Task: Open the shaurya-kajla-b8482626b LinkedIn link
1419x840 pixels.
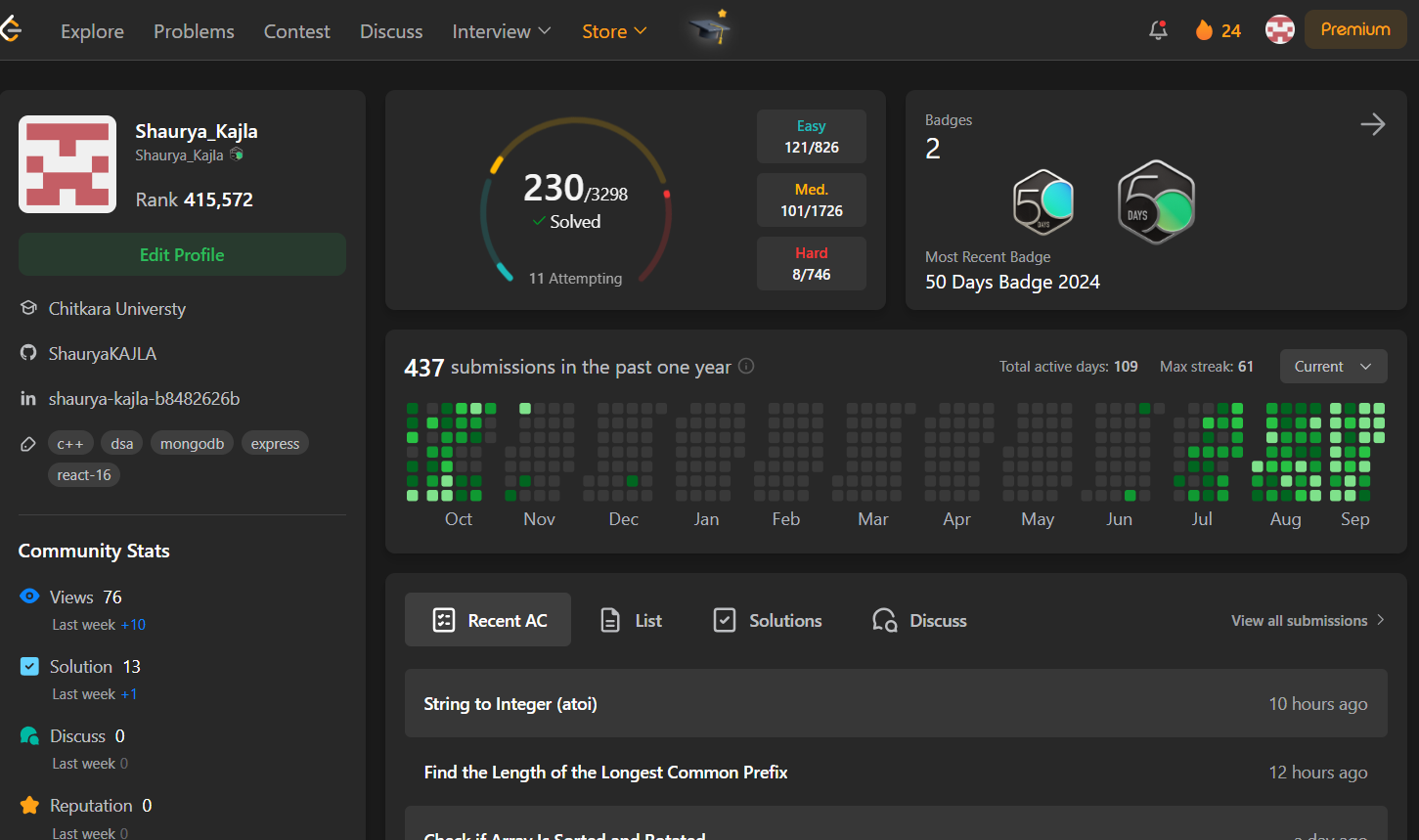Action: point(144,398)
